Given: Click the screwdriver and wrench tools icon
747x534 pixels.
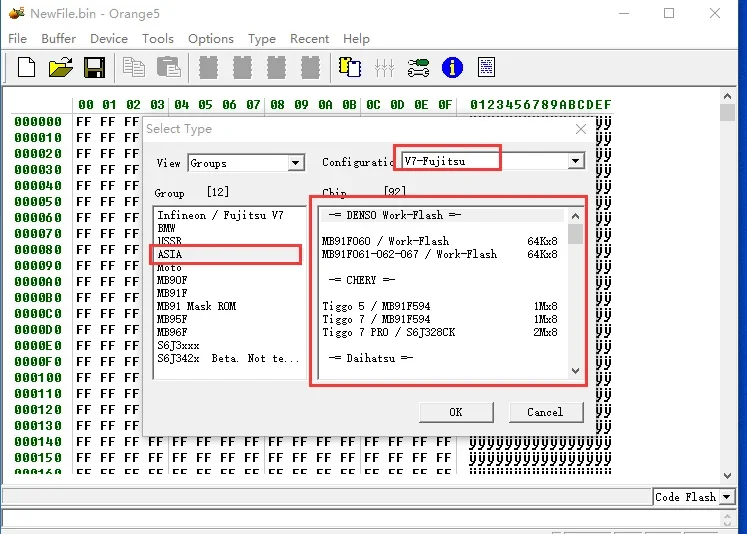Looking at the screenshot, I should tap(418, 67).
